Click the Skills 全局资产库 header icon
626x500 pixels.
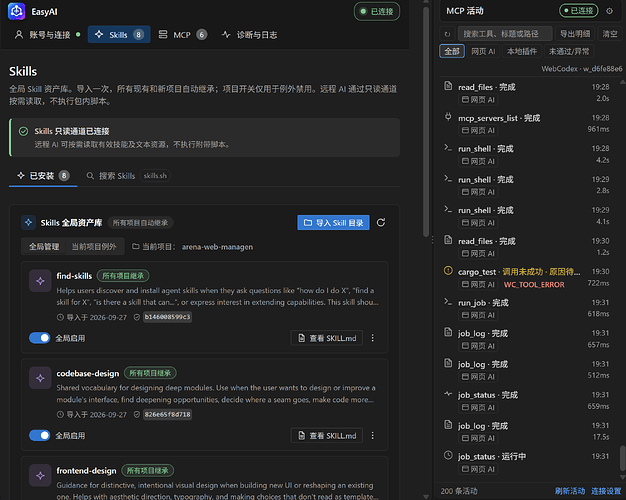coord(28,222)
